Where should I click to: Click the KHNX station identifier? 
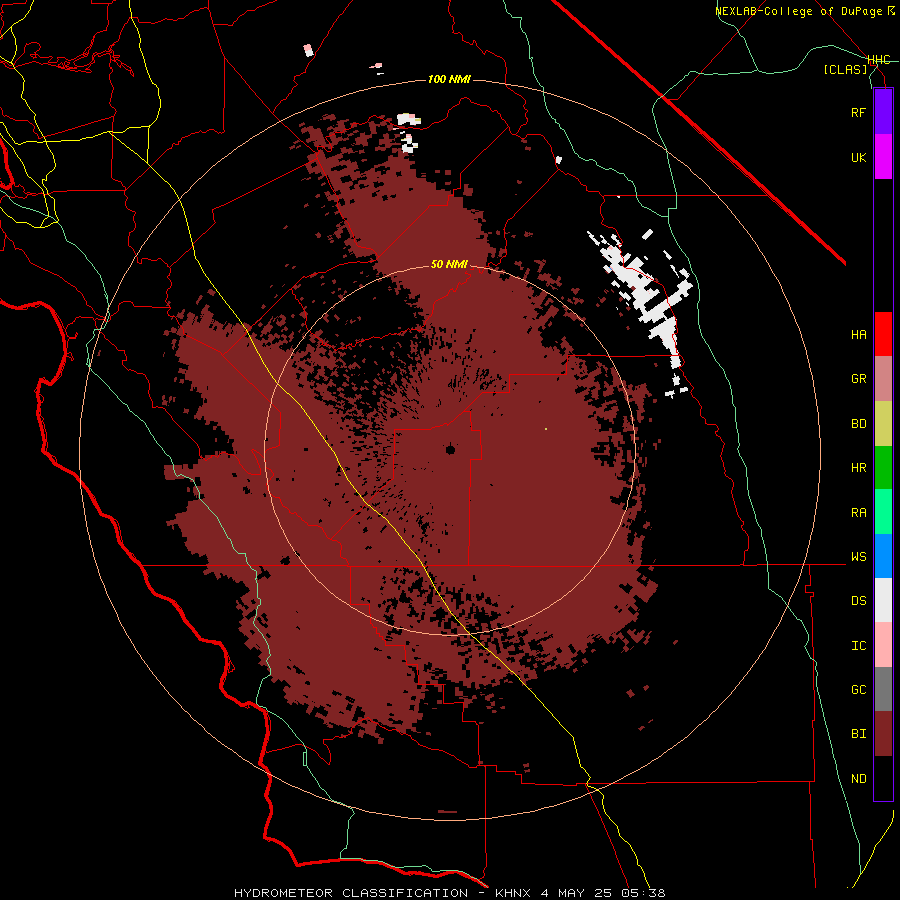pos(514,893)
